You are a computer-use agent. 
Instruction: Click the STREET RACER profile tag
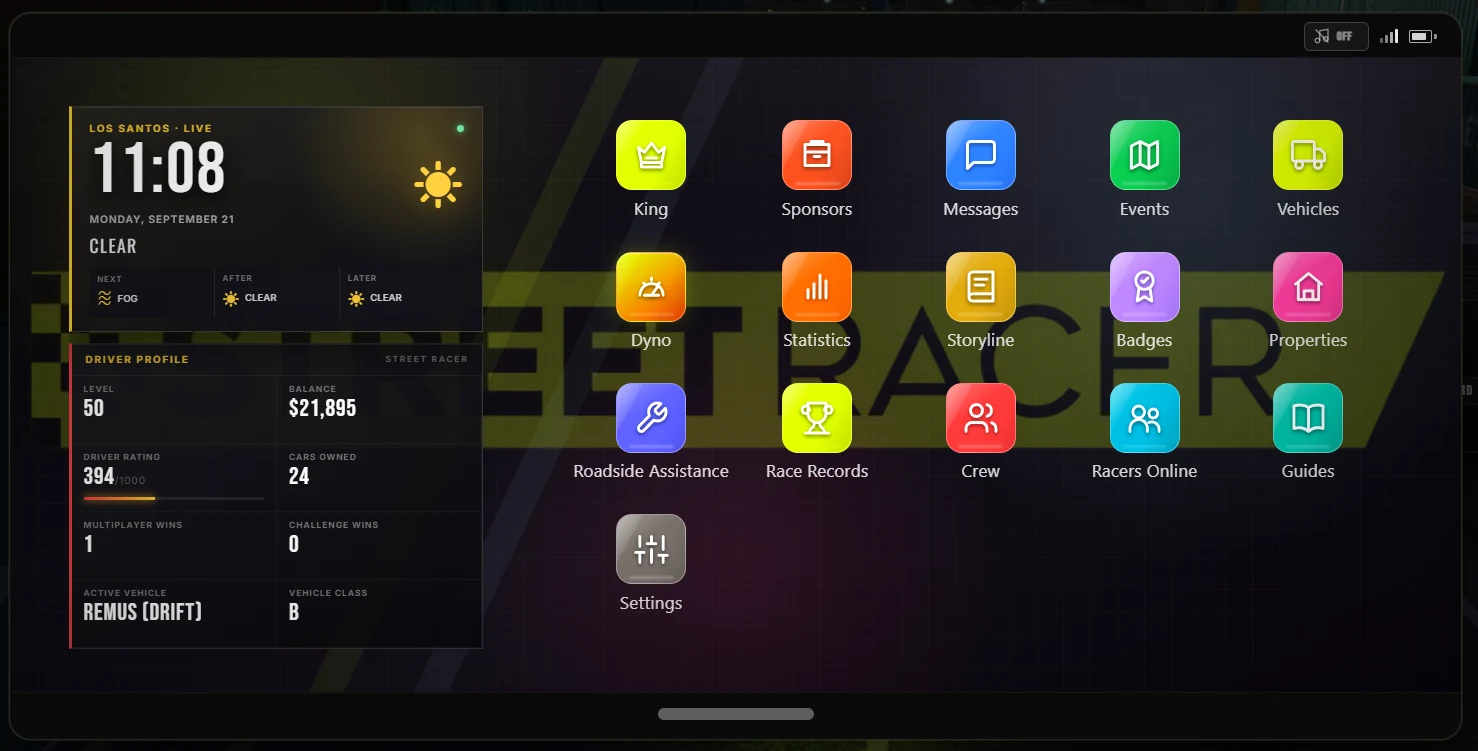(x=427, y=359)
